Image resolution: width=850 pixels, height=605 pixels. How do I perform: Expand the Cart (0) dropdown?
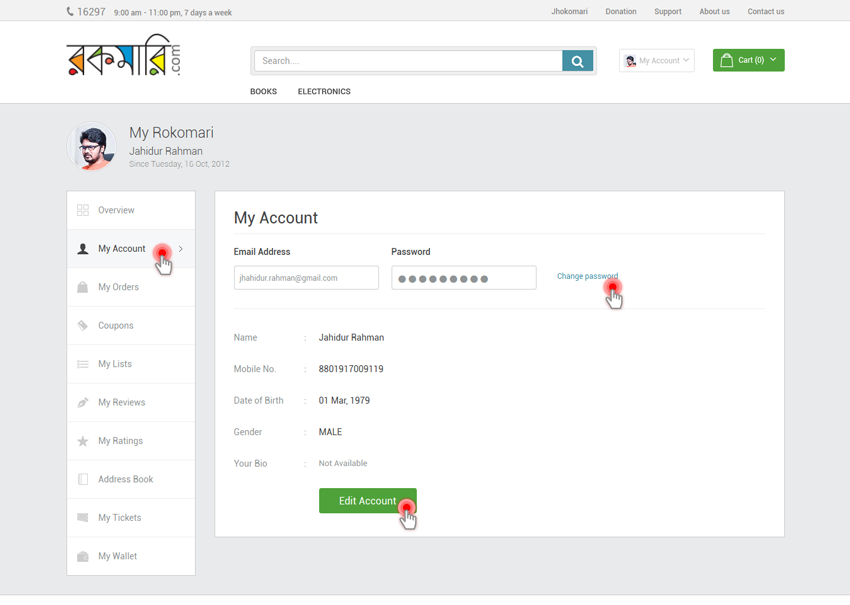coord(748,60)
